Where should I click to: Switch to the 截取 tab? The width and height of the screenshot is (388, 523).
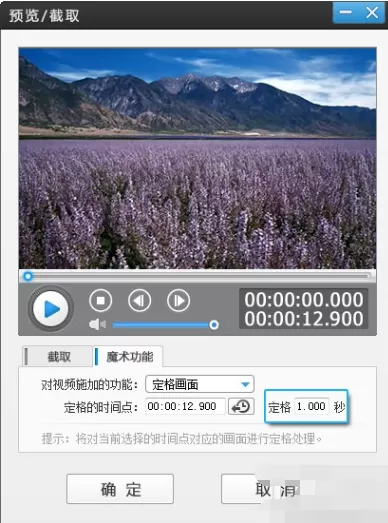pyautogui.click(x=57, y=357)
